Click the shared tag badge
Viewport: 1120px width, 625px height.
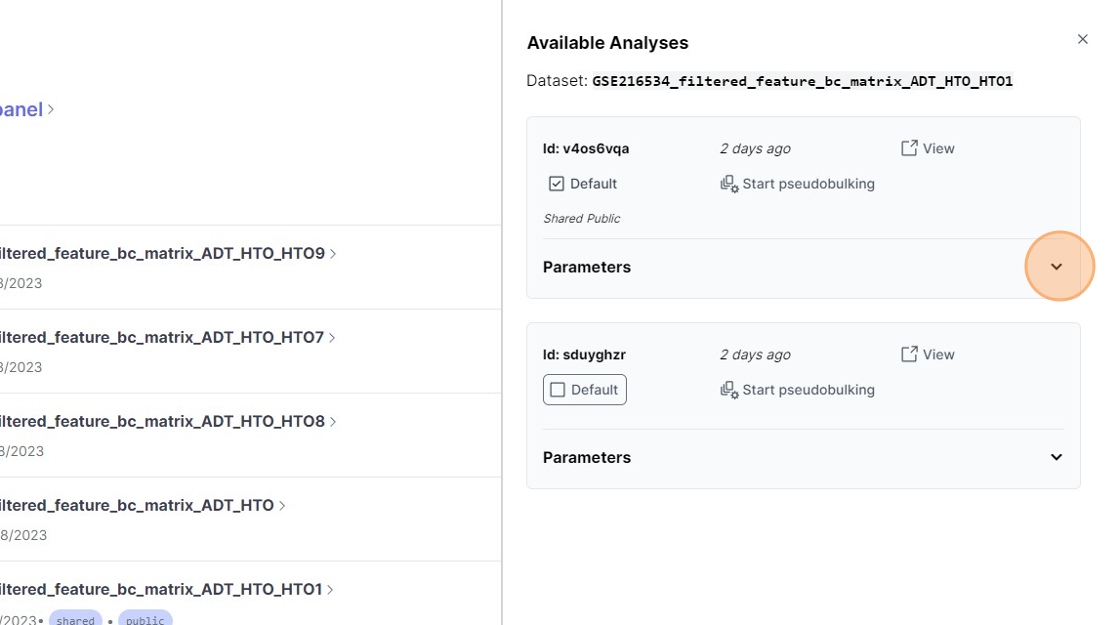(75, 619)
